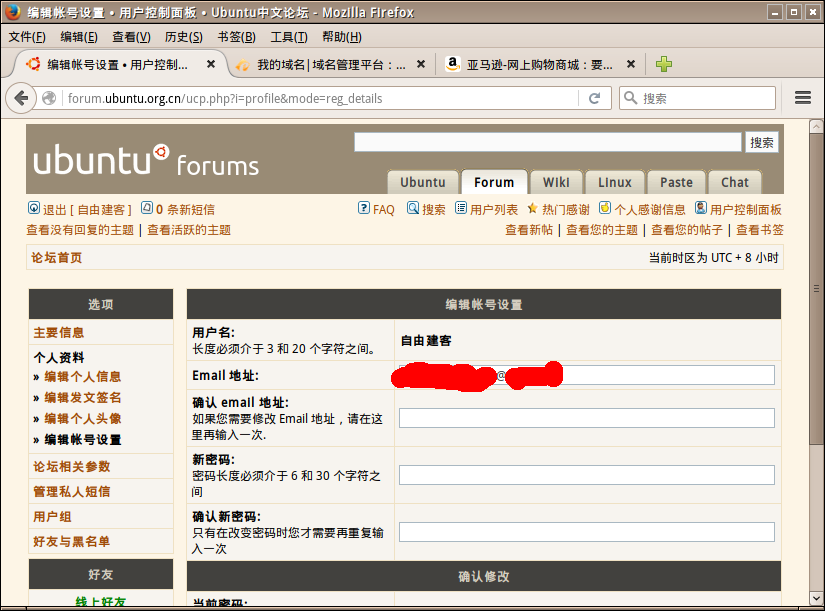Click the Firefox logo in title bar
The height and width of the screenshot is (611, 825).
tap(13, 12)
